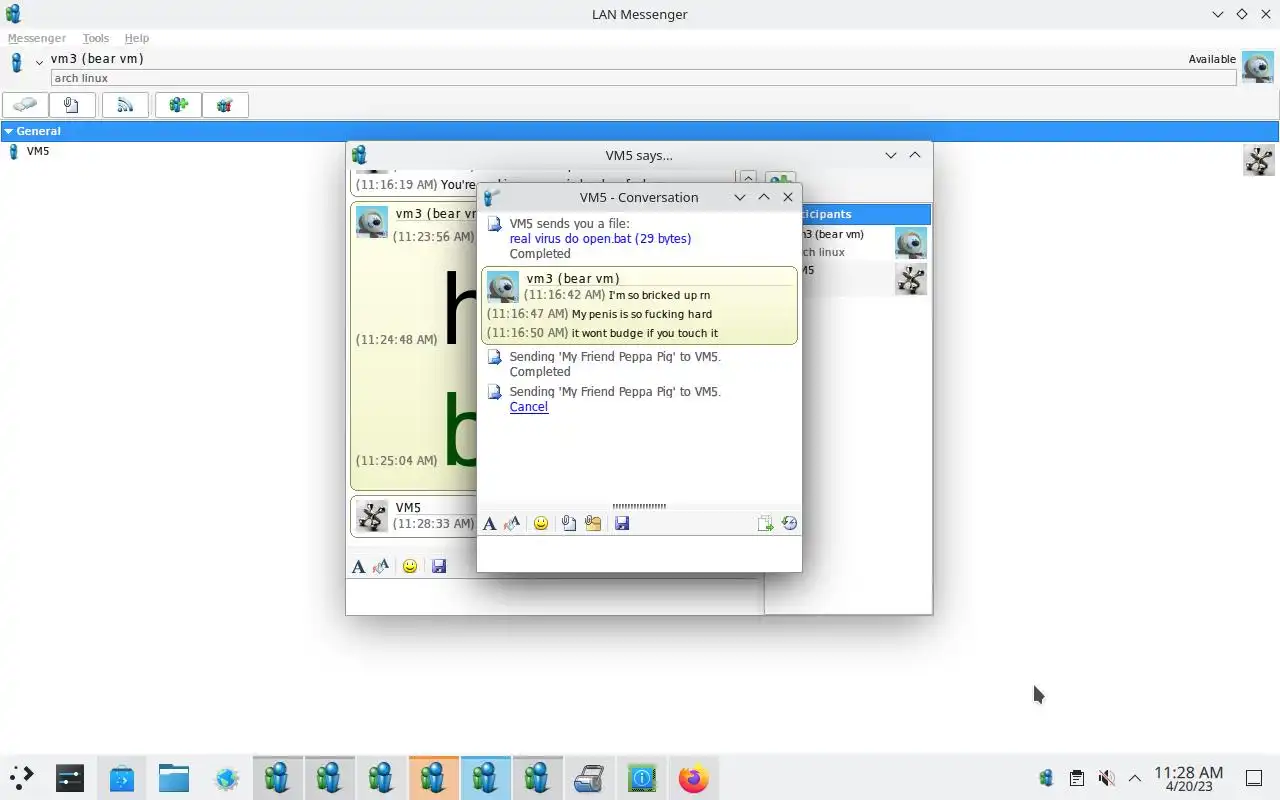Click the add group/contact toolbar icon

tap(178, 105)
